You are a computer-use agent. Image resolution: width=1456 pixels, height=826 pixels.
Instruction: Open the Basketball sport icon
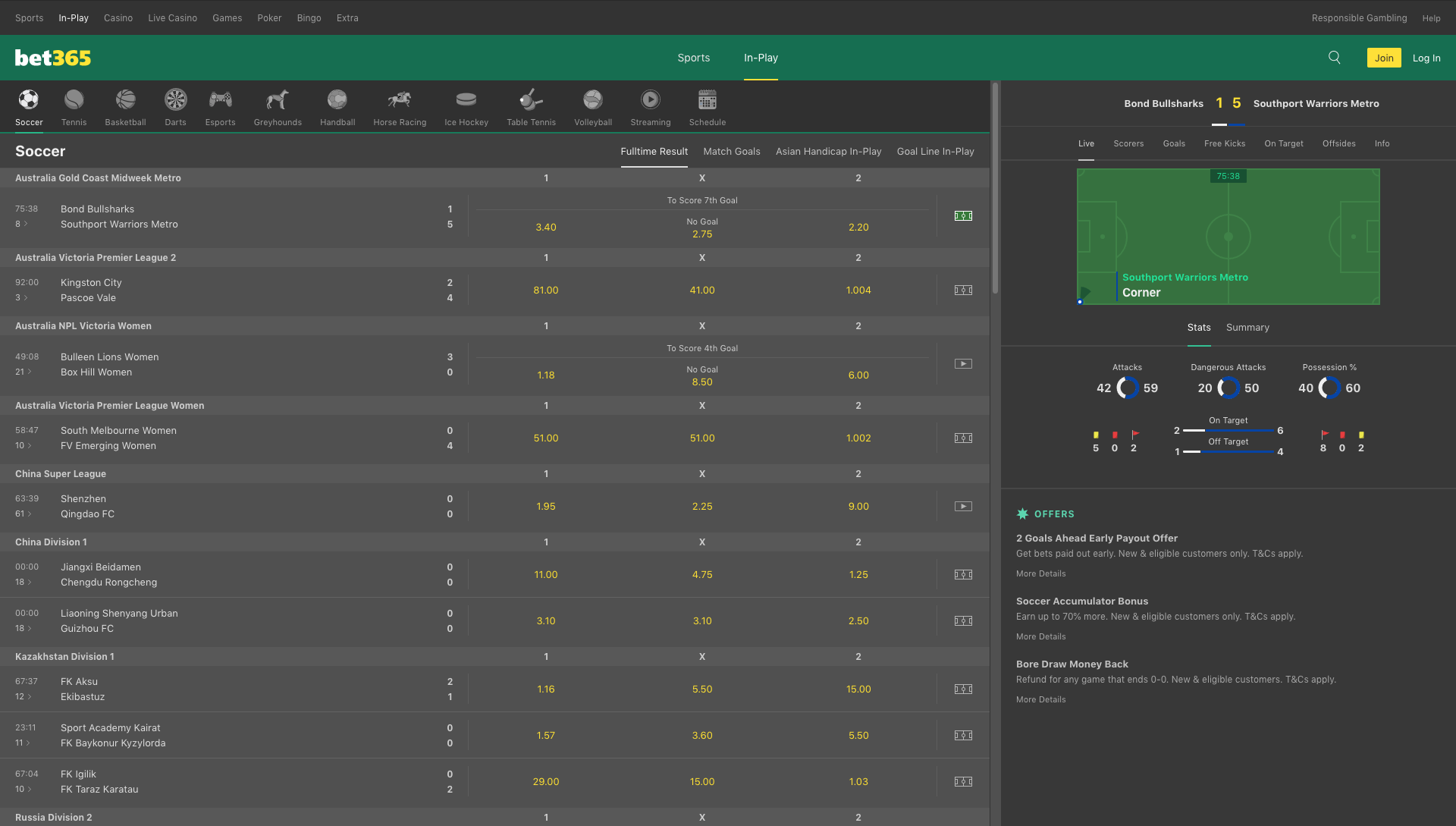pos(125,100)
